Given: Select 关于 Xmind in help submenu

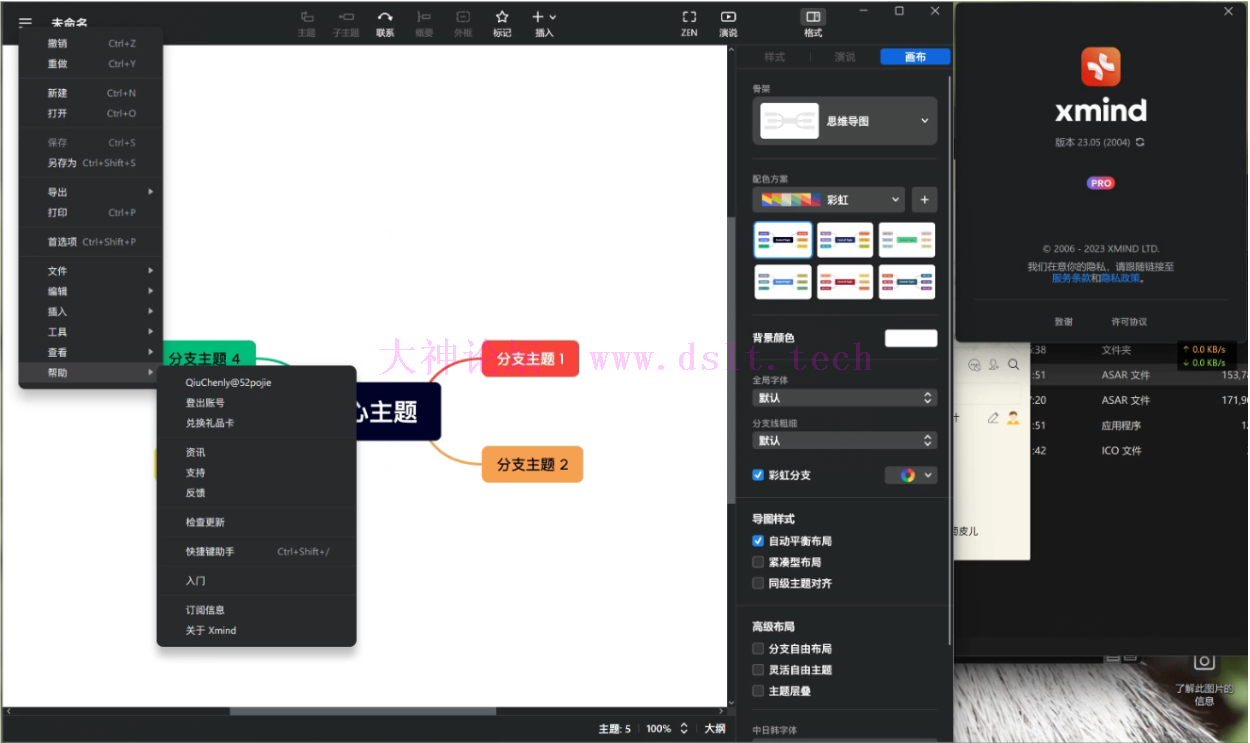Looking at the screenshot, I should (257, 630).
